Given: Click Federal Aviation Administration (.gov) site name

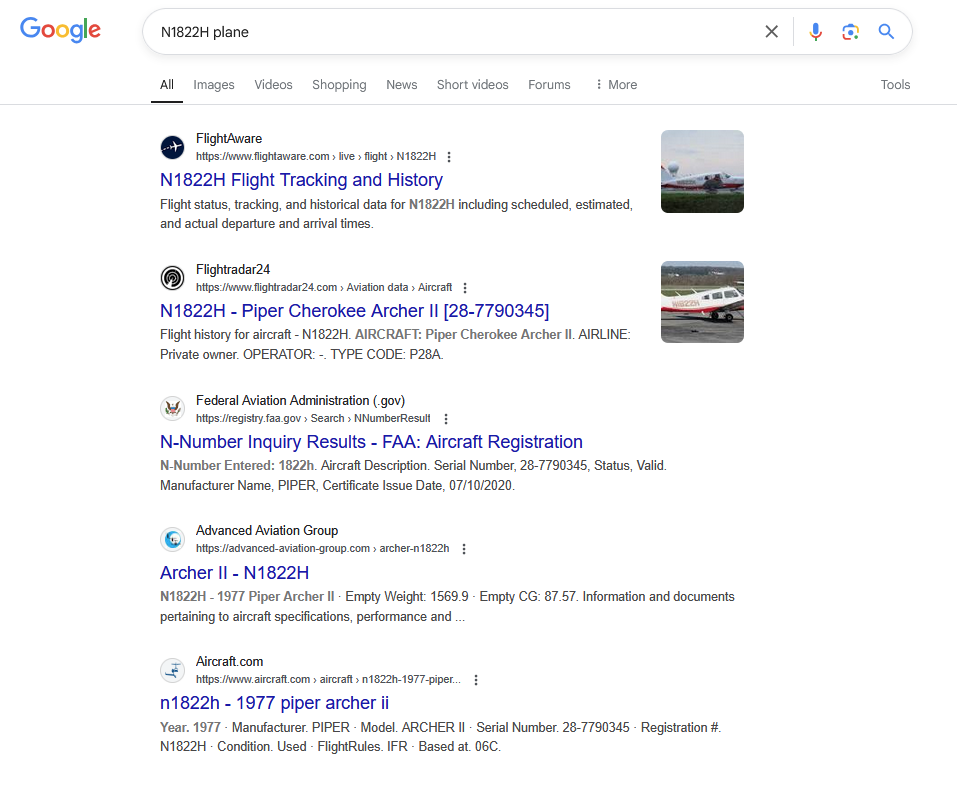Looking at the screenshot, I should point(300,400).
